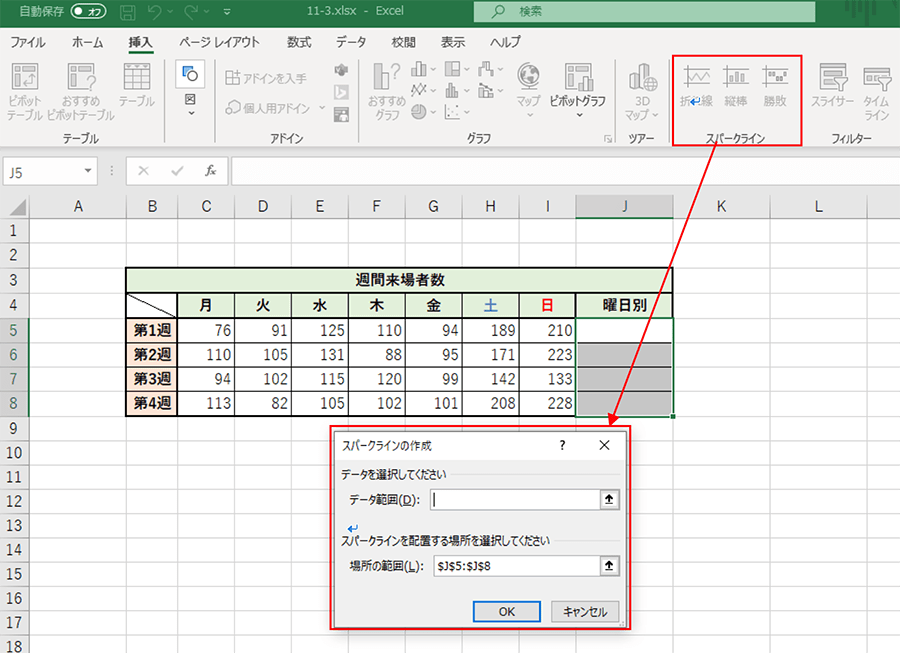
Task: Collapse dialog via データ範囲 range selector button
Action: (609, 500)
